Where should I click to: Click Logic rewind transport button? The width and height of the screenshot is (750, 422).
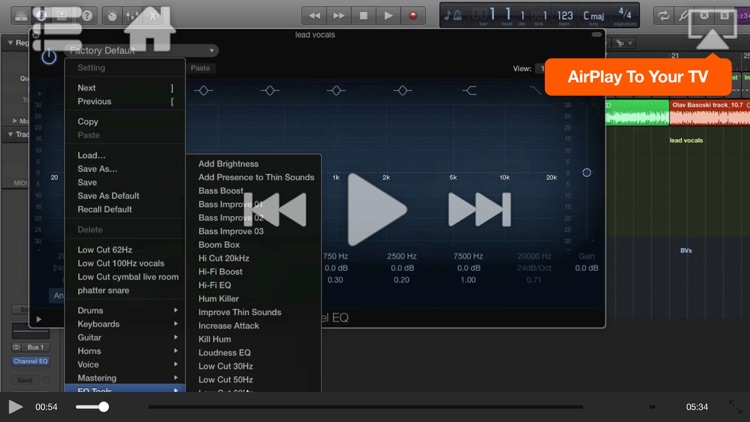tap(314, 16)
